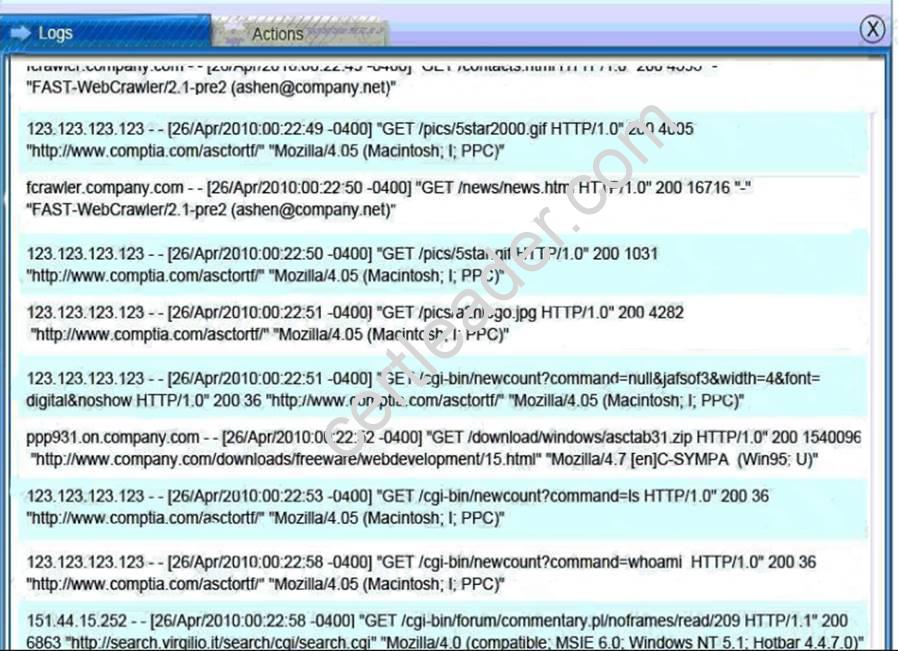Select the newcount command=whoami log entry

[300, 566]
